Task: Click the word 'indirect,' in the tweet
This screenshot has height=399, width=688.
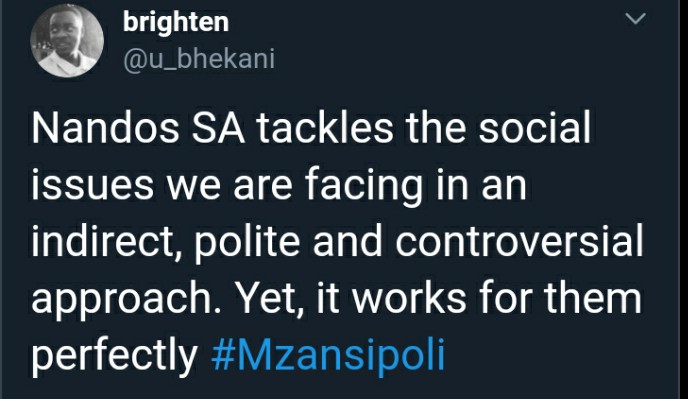Action: (x=108, y=242)
